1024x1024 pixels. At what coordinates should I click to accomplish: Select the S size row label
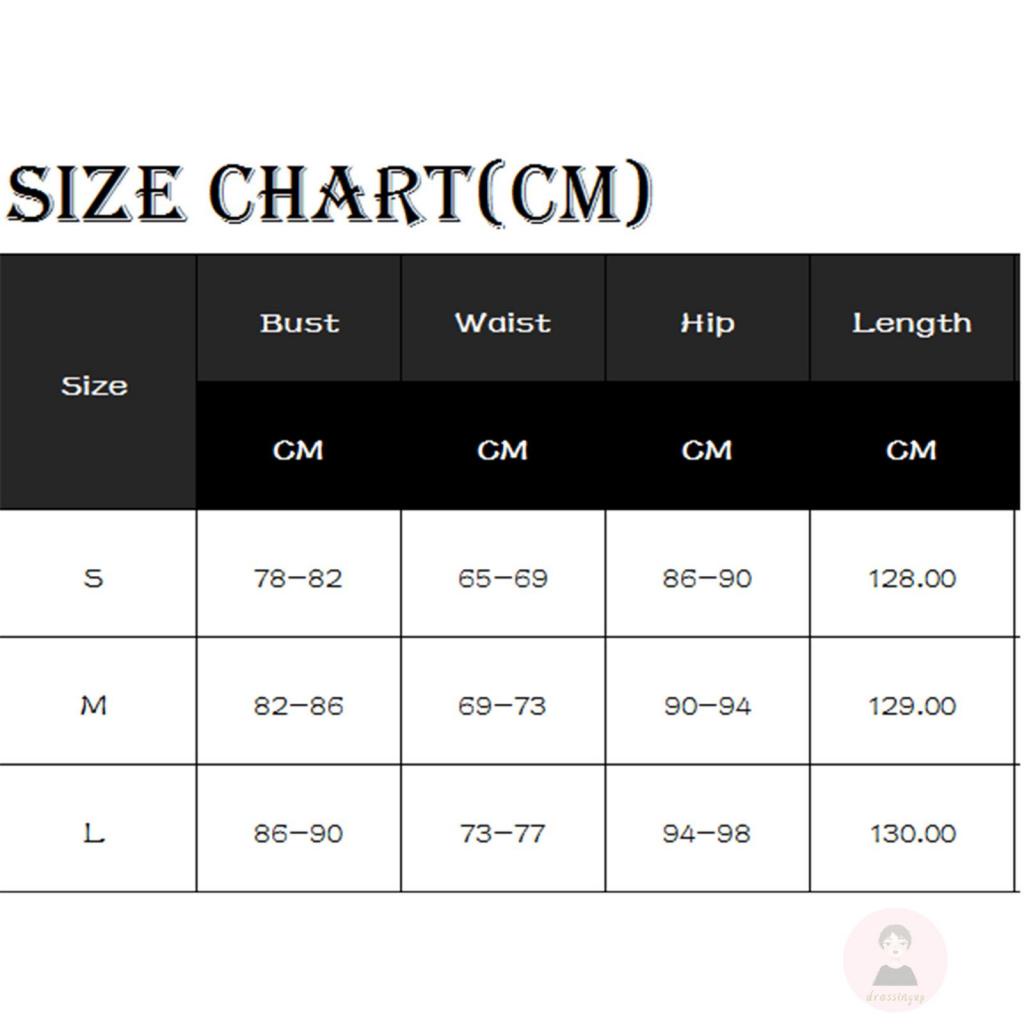(x=94, y=578)
